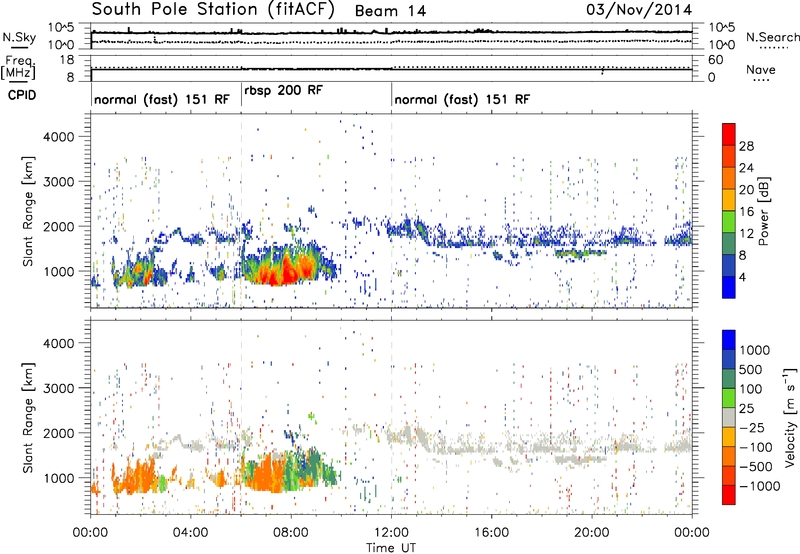The height and width of the screenshot is (554, 800).
Task: Click the 'Time UT' axis label
Action: pyautogui.click(x=391, y=548)
